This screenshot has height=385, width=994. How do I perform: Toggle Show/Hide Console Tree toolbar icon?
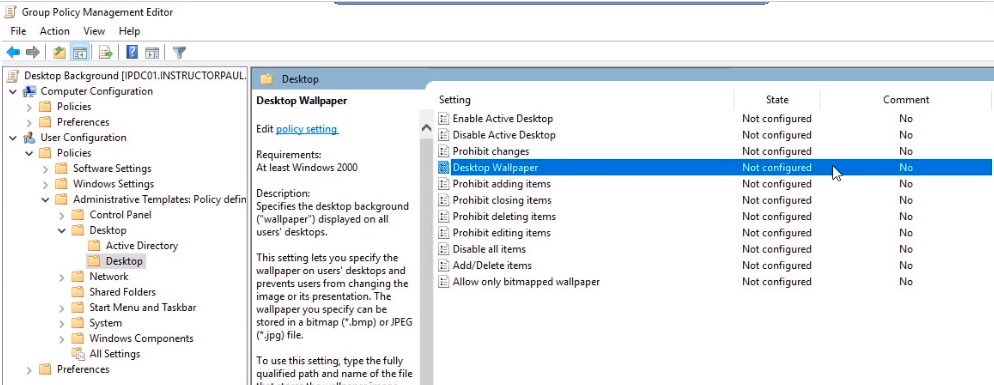(x=79, y=53)
